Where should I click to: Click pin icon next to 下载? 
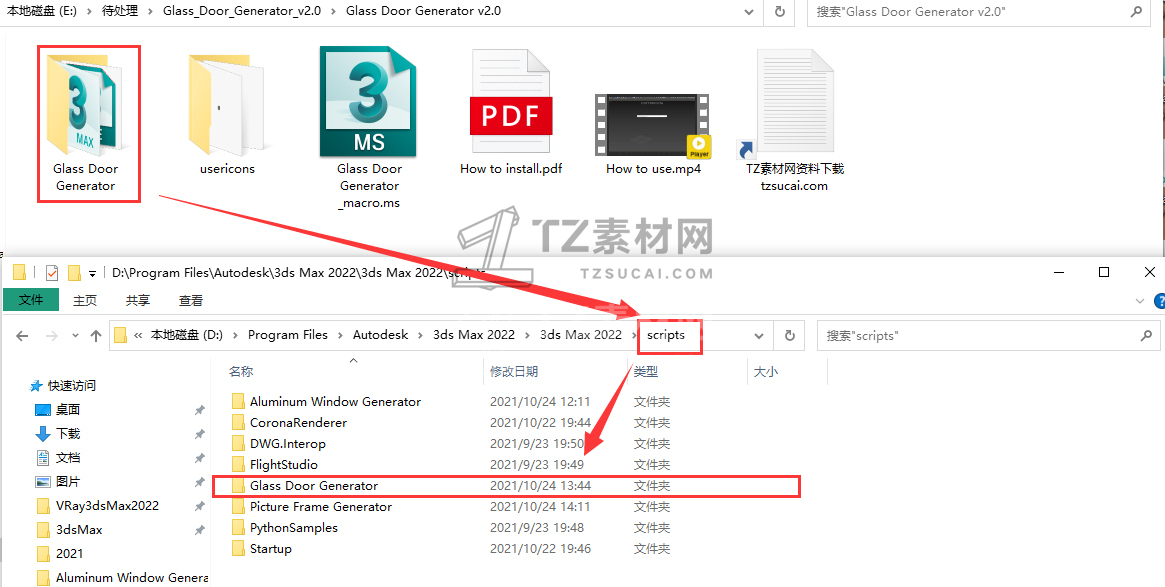[199, 434]
